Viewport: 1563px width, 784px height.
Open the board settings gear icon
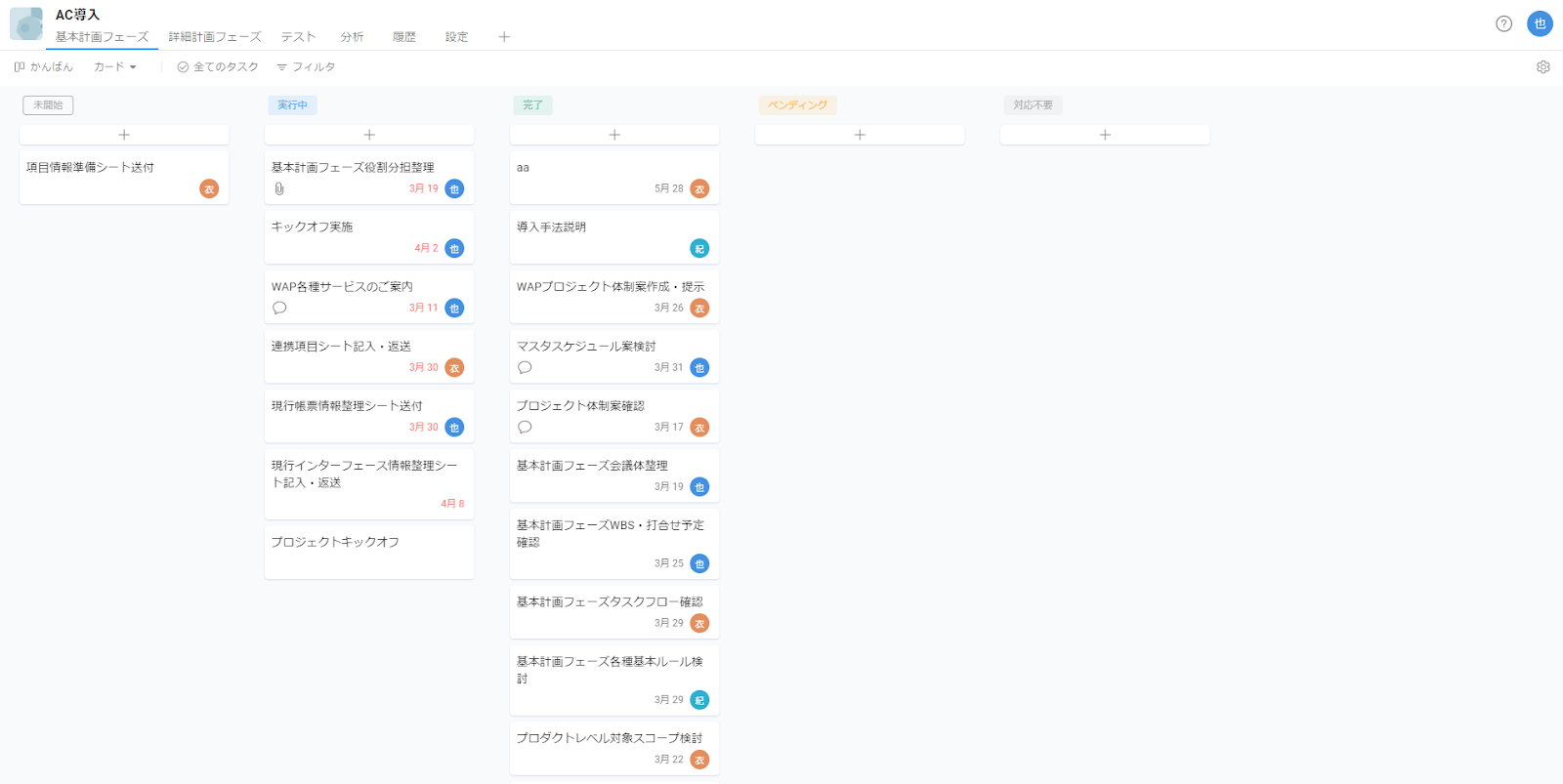click(x=1542, y=67)
